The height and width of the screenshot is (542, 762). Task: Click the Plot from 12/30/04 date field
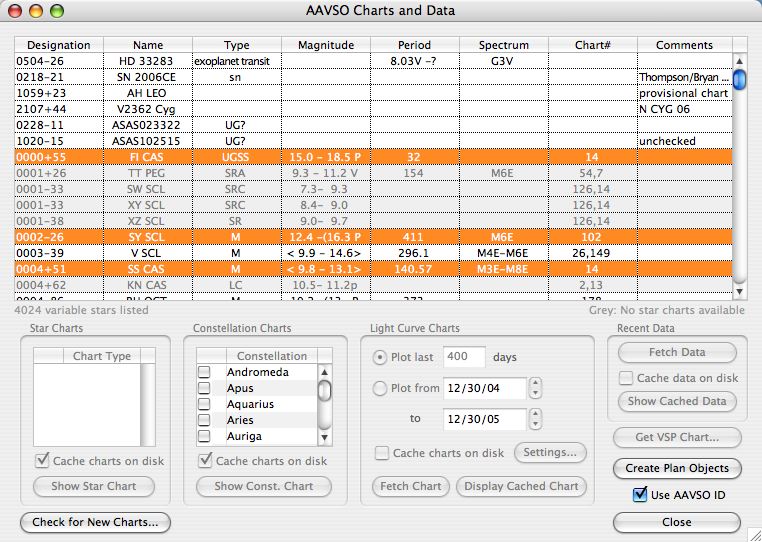[485, 388]
